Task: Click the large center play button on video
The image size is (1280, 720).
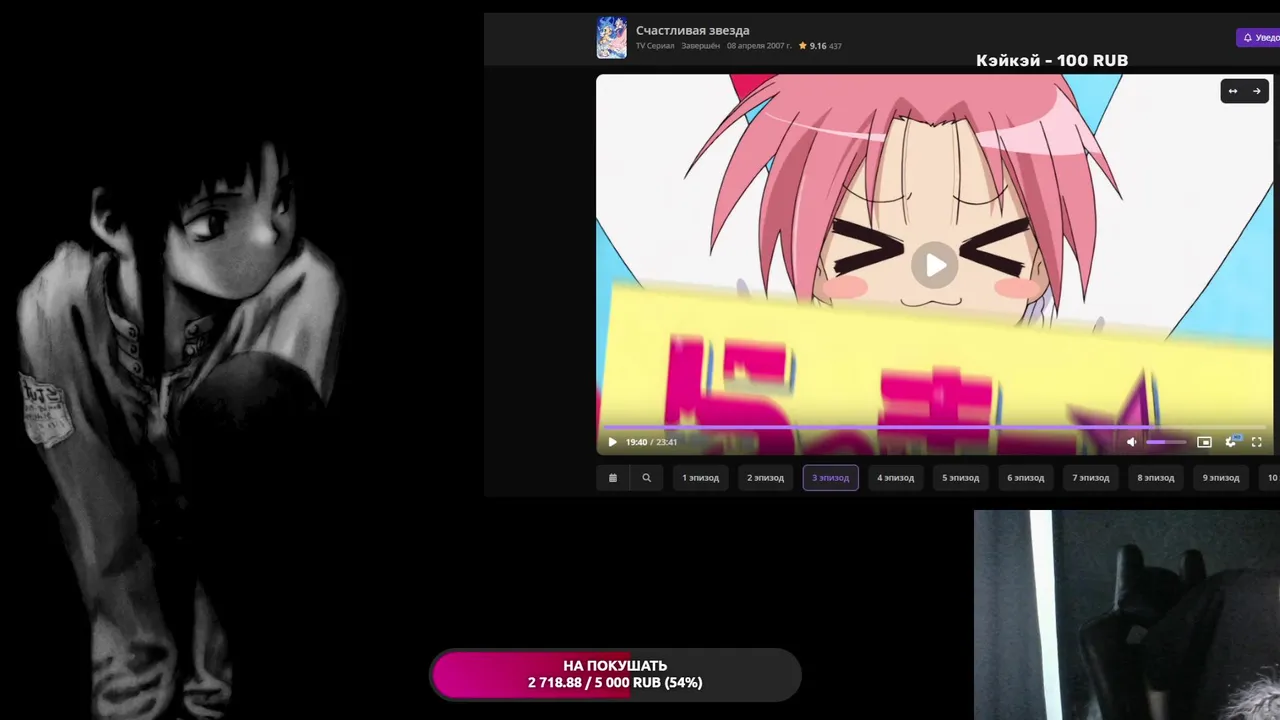Action: 935,265
